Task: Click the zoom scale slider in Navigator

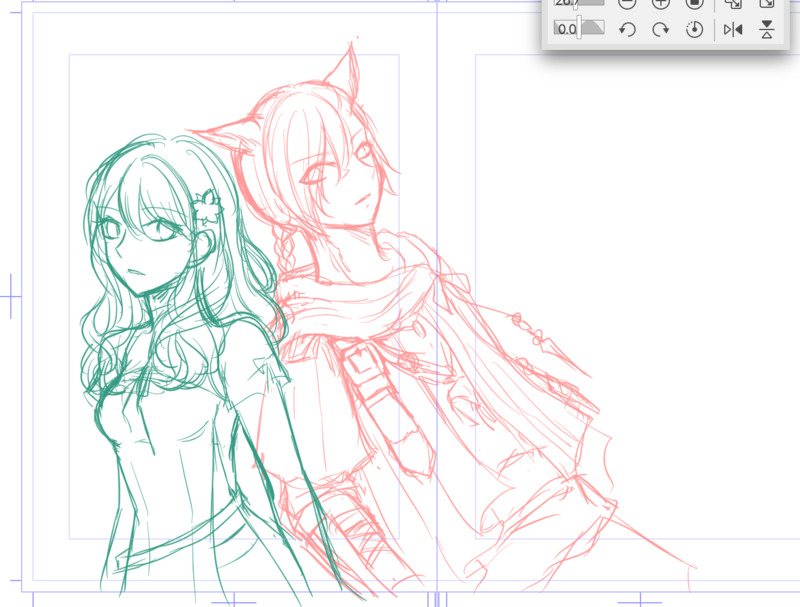Action: click(x=579, y=3)
